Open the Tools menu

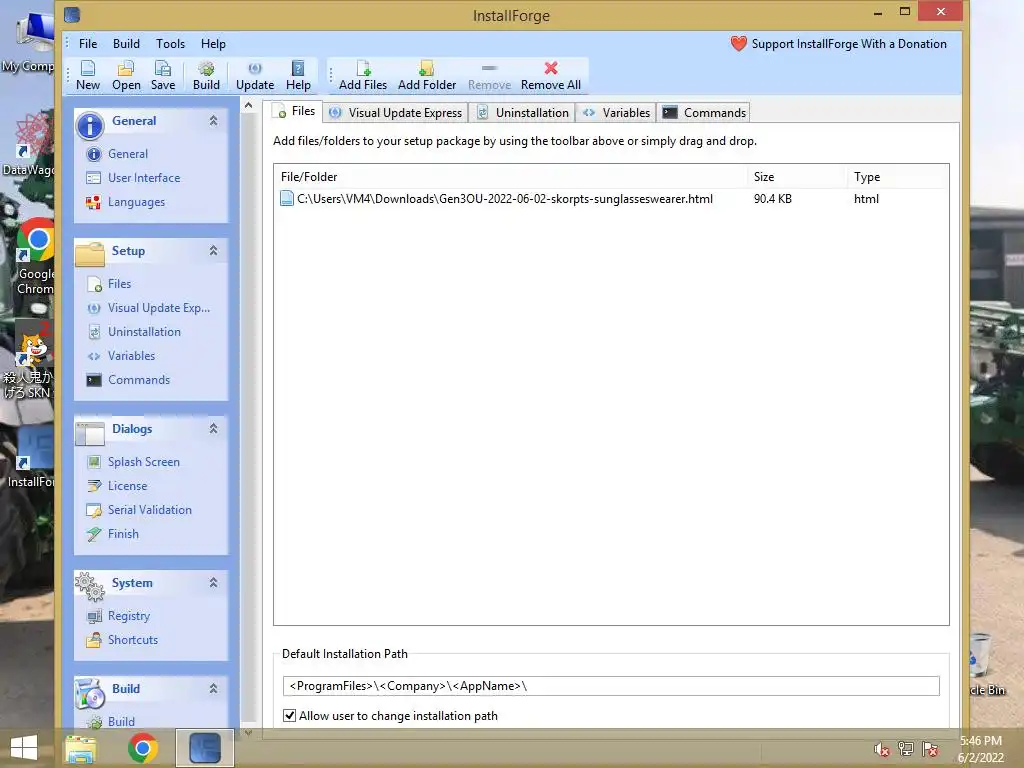point(170,44)
